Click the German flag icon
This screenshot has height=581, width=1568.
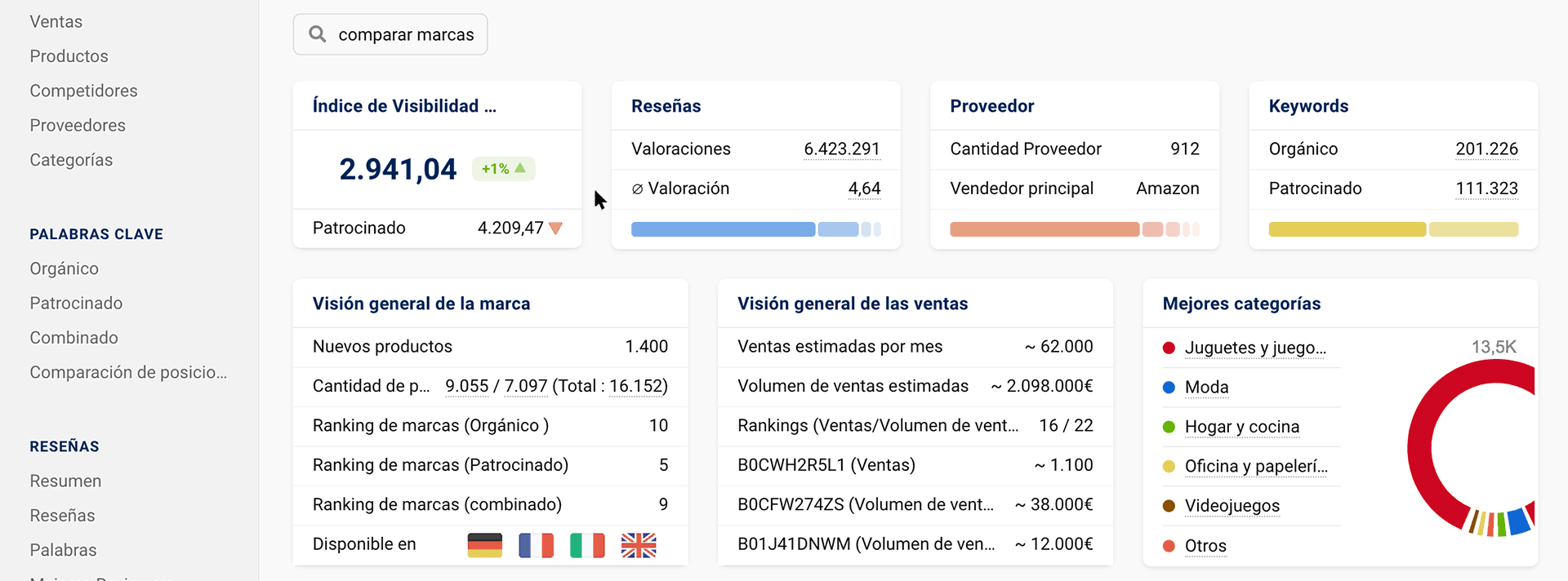pos(484,545)
